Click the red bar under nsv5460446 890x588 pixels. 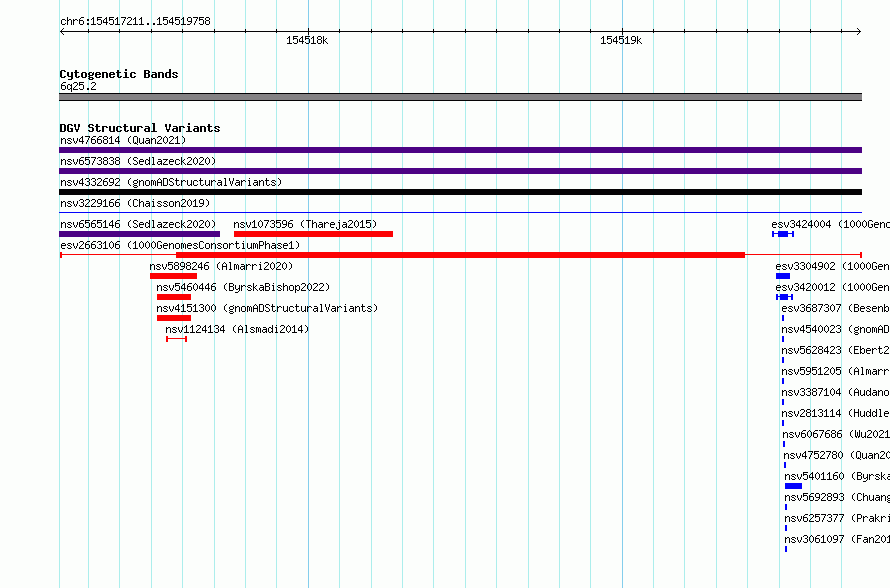(174, 297)
